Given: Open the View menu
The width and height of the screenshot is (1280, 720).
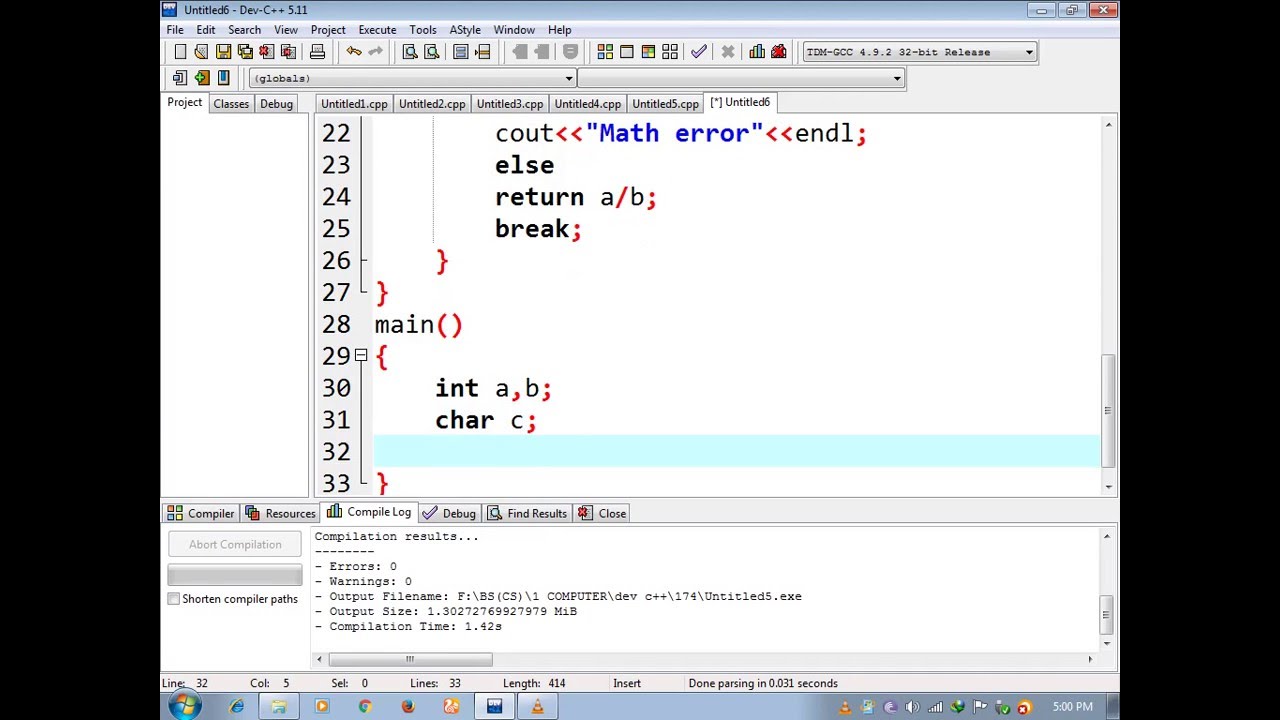Looking at the screenshot, I should (286, 30).
